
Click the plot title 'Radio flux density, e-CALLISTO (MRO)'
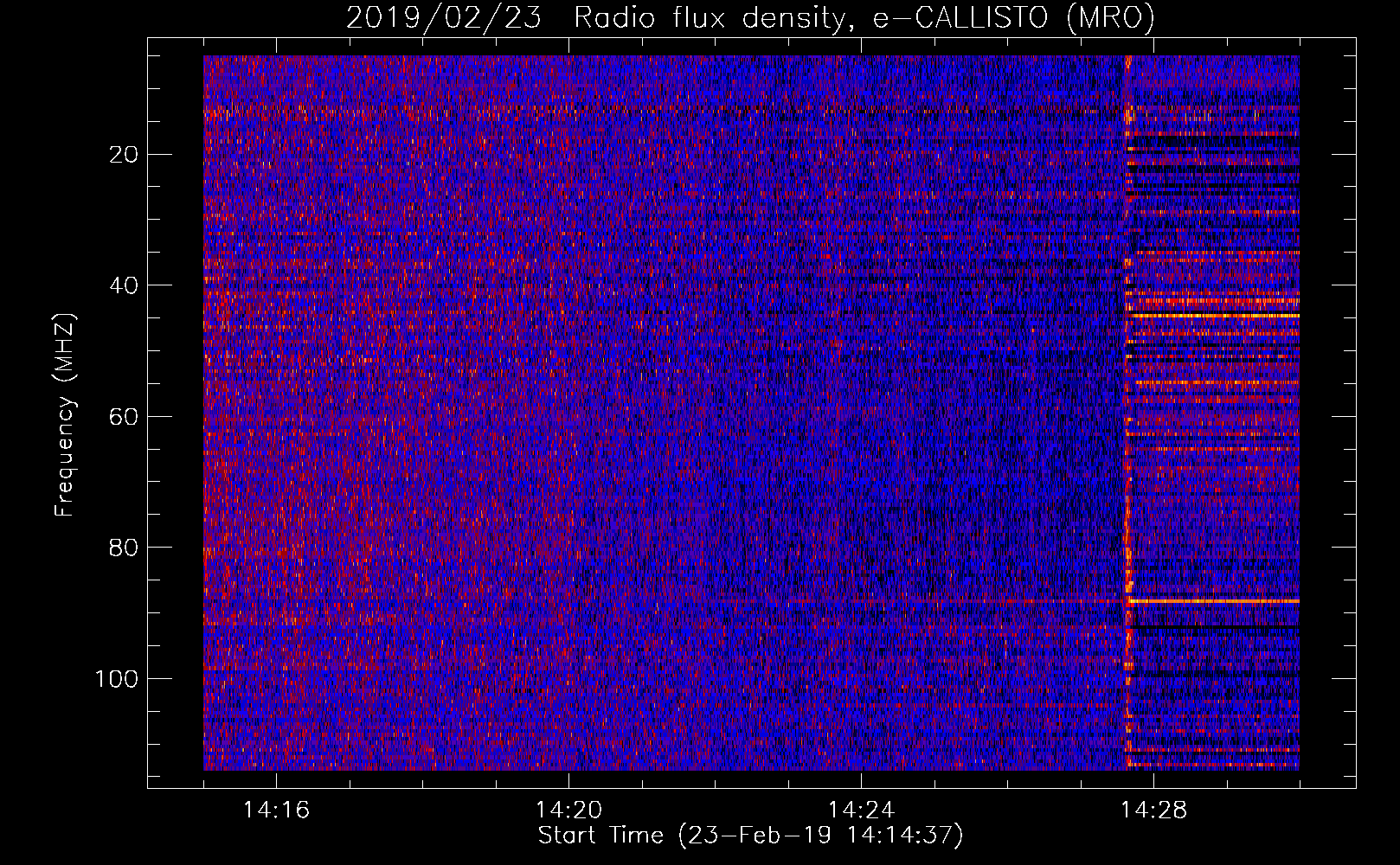point(864,17)
